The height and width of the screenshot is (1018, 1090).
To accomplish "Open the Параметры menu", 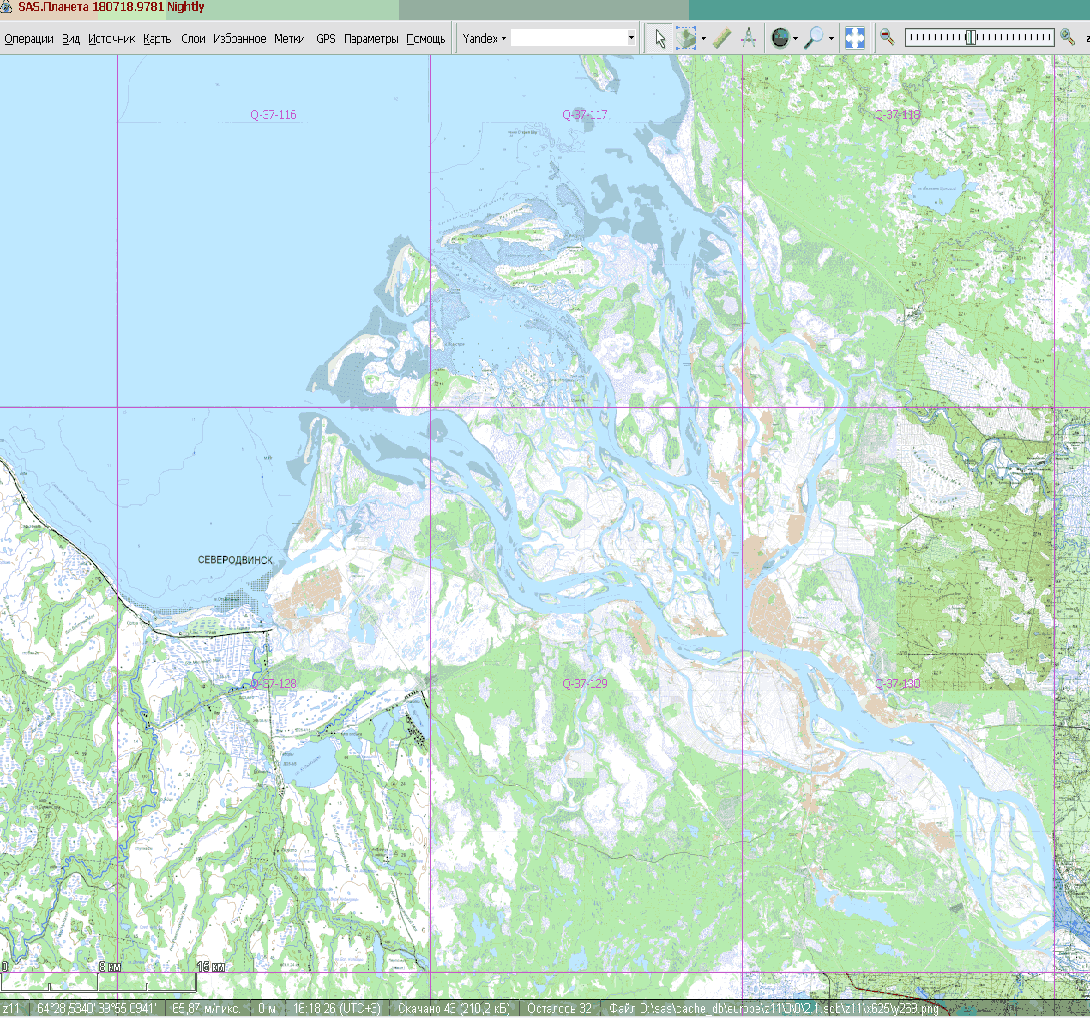I will tap(371, 39).
